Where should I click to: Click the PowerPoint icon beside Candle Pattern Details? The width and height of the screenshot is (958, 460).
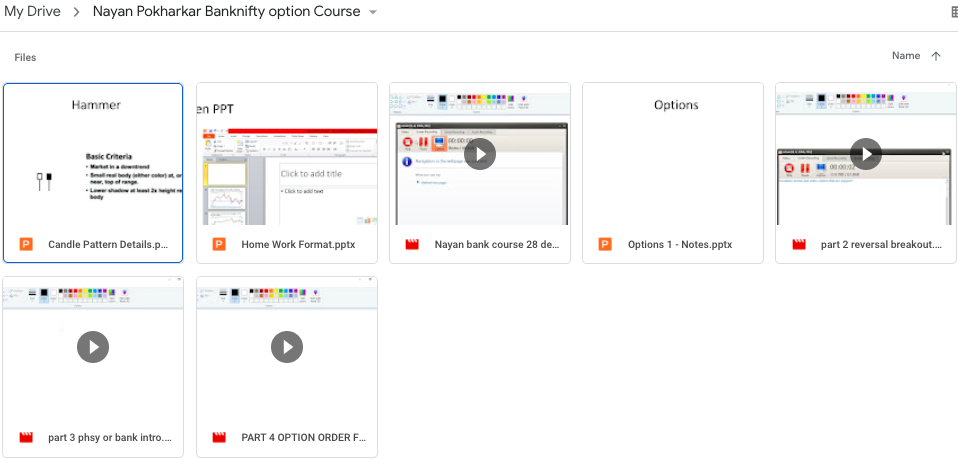[27, 244]
